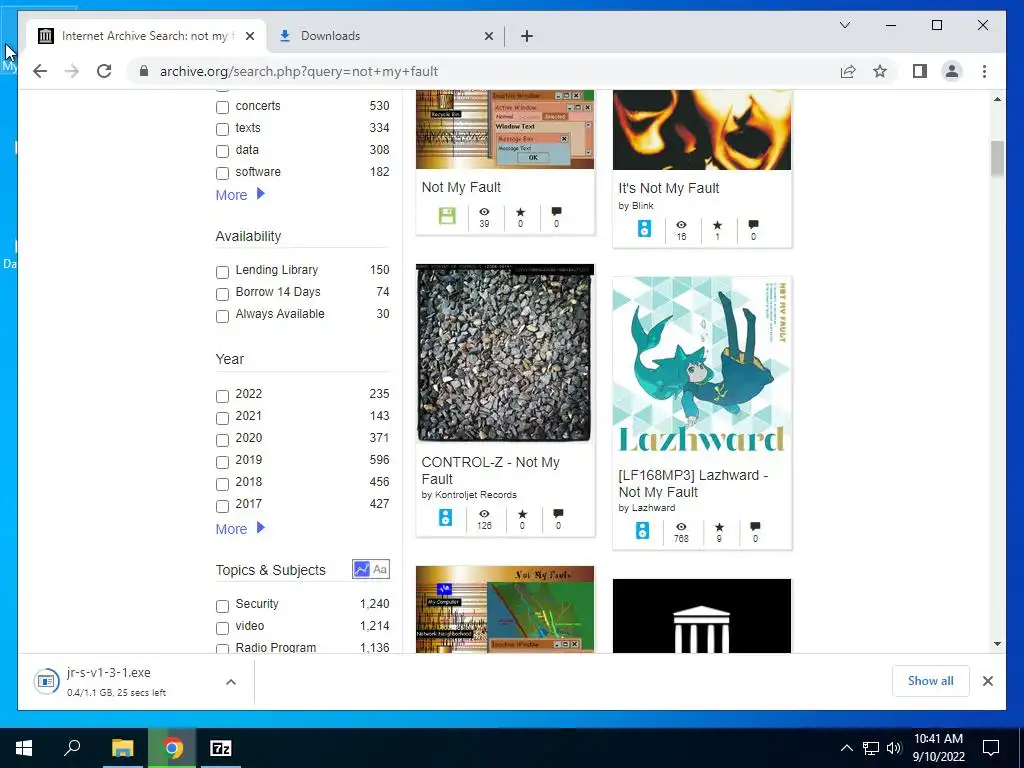
Task: Open a new browser tab
Action: [527, 36]
